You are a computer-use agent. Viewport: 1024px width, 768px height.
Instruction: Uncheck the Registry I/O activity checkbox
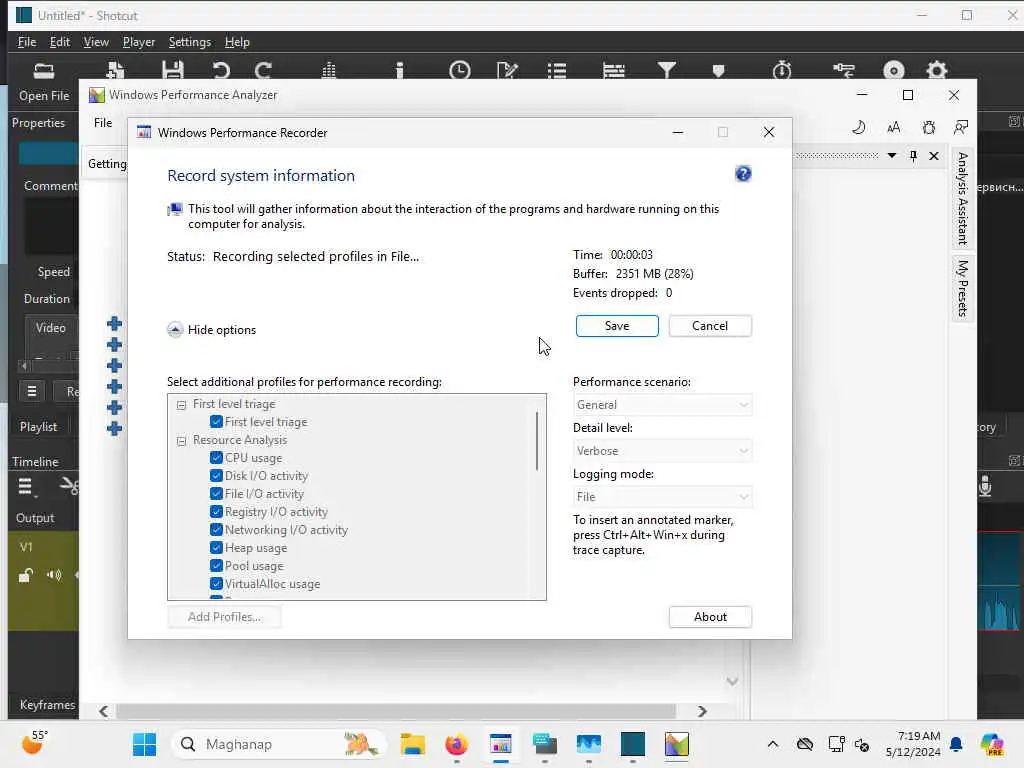(x=216, y=512)
